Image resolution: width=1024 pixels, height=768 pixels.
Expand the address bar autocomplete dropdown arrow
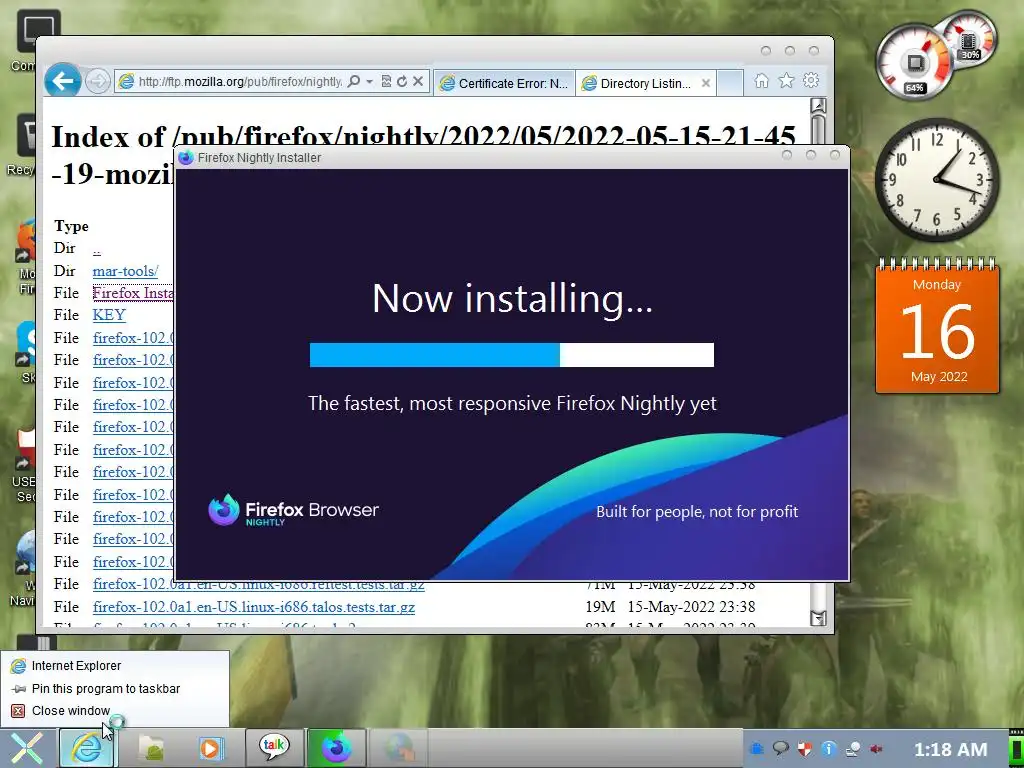369,82
